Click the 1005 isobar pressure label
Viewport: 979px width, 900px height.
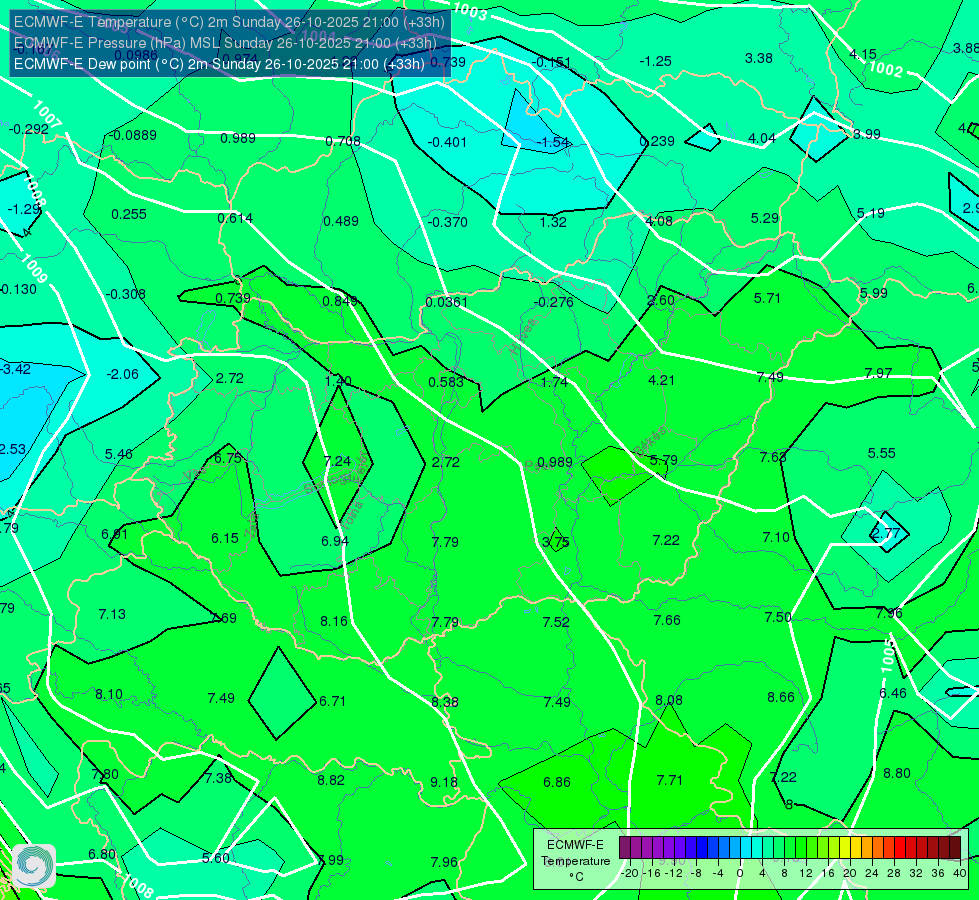click(x=888, y=656)
